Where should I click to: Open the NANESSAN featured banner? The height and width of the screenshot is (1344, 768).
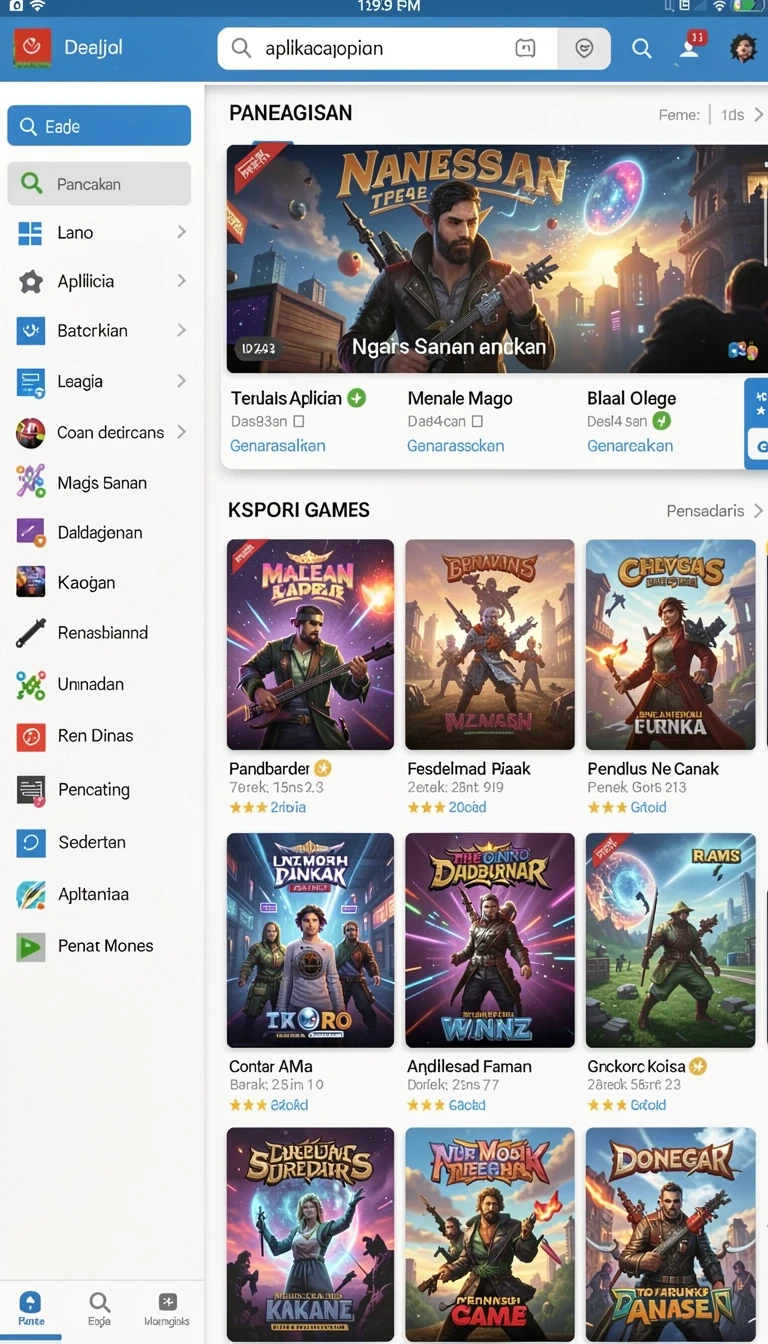tap(497, 259)
